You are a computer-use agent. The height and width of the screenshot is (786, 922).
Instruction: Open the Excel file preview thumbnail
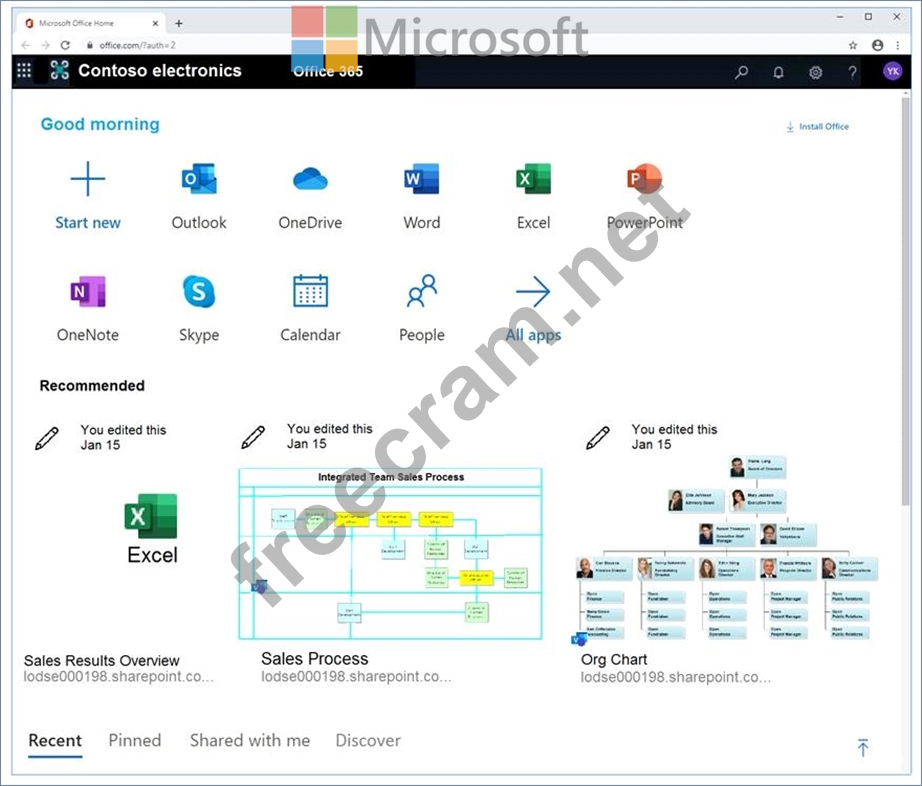tap(152, 529)
